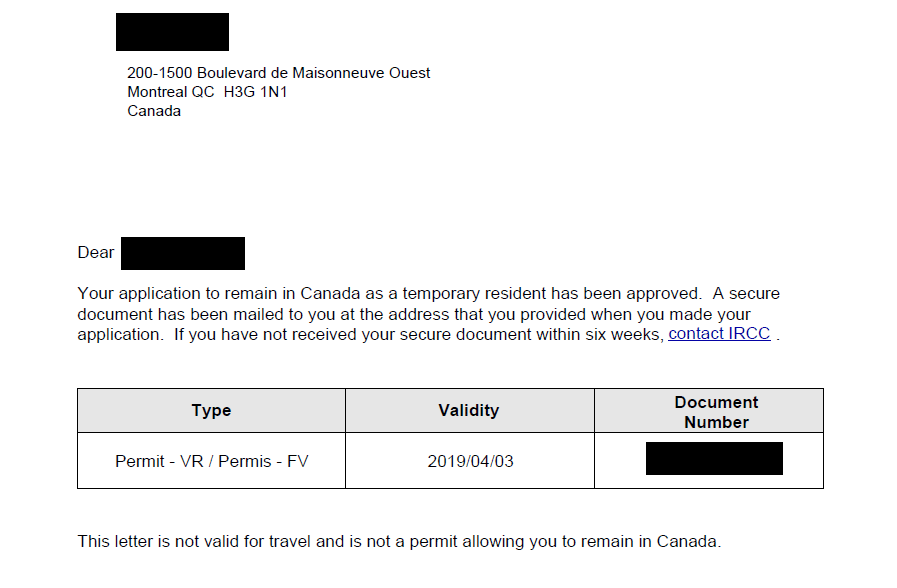The width and height of the screenshot is (897, 588).
Task: Click the redacted name after Dear
Action: [182, 253]
